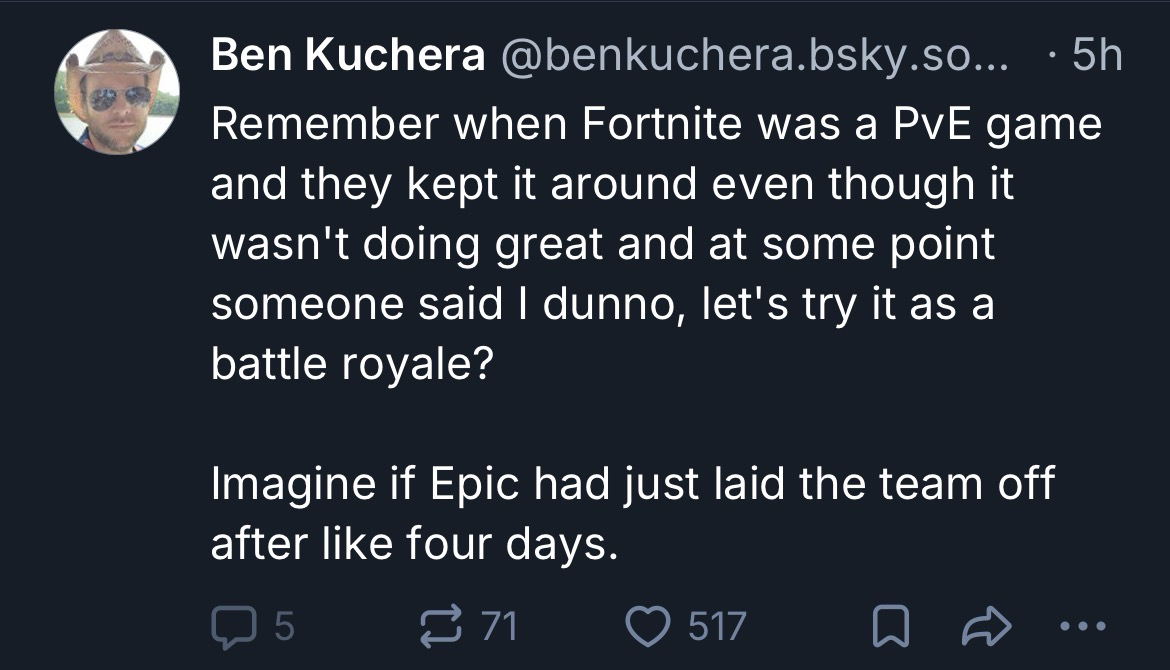Screen dimensions: 1170x670
Task: Click the text "battle royale?"
Action: point(350,365)
